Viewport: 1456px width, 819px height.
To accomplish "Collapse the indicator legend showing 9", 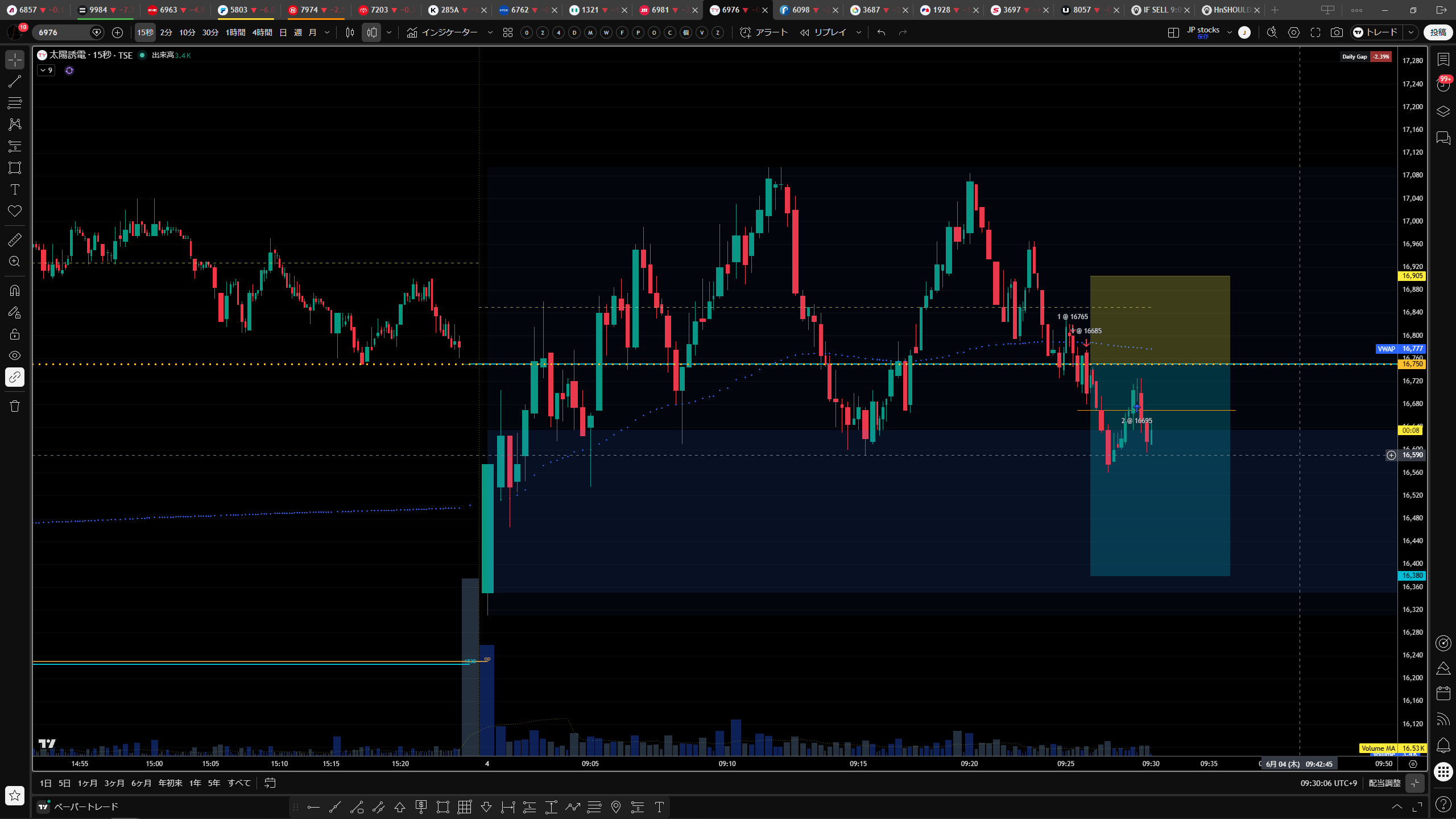I will click(x=46, y=71).
